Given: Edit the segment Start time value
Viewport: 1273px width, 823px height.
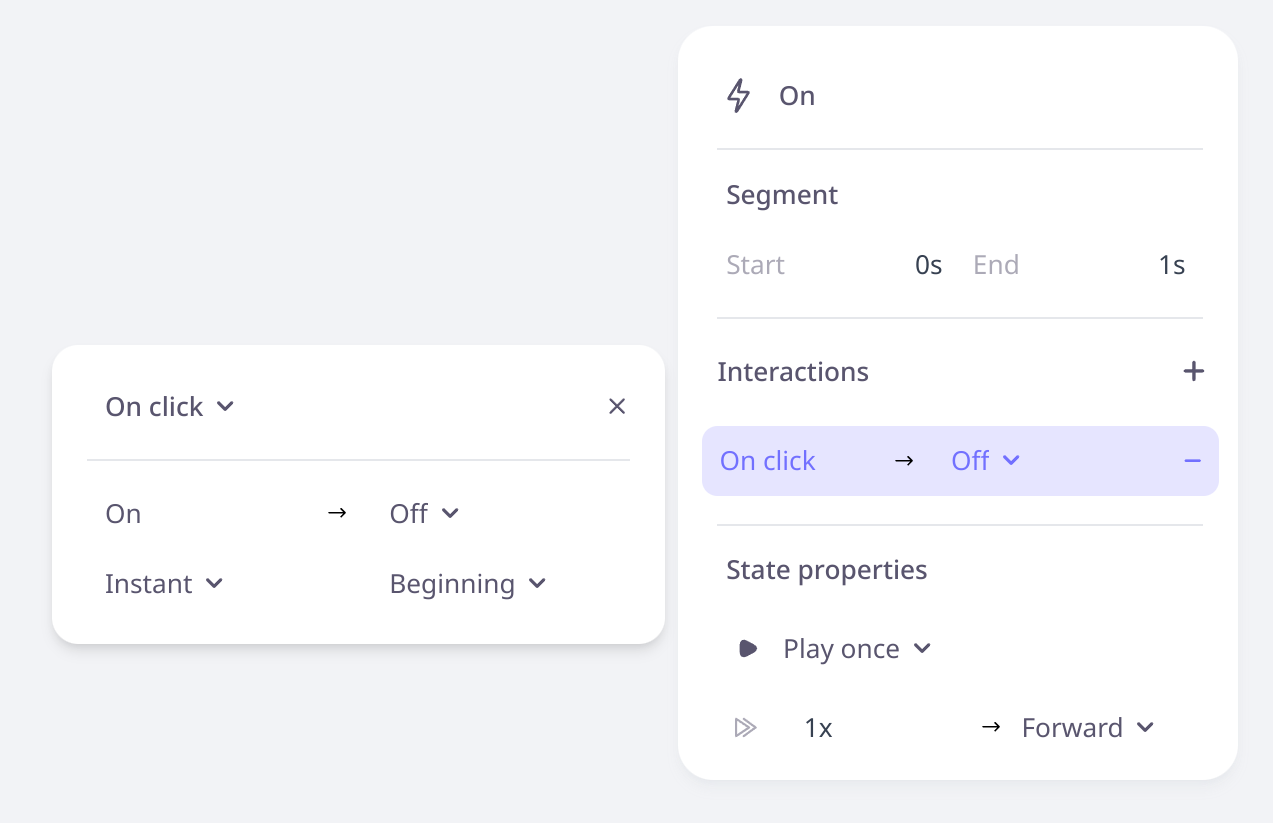Looking at the screenshot, I should [x=928, y=265].
